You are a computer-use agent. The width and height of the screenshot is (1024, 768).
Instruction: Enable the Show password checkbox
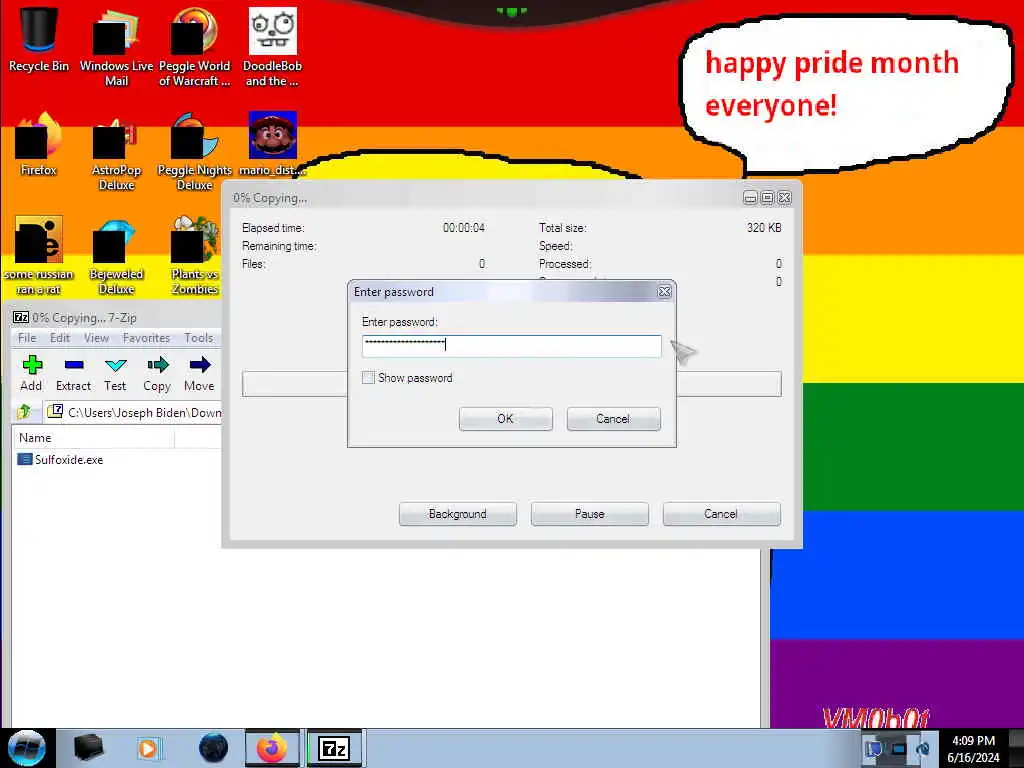[368, 377]
